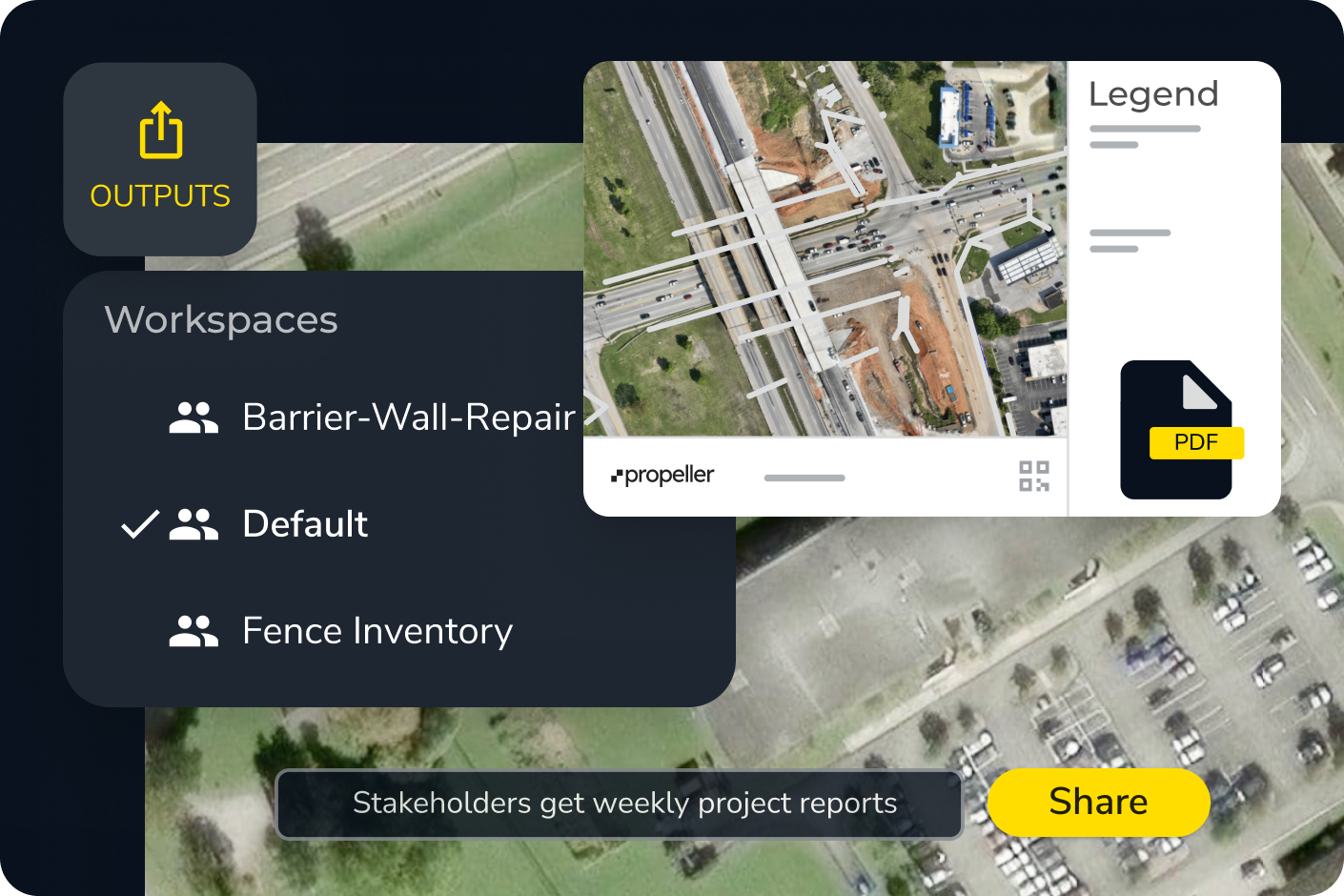Click the stakeholders weekly project reports field
Viewport: 1344px width, 896px height.
620,804
